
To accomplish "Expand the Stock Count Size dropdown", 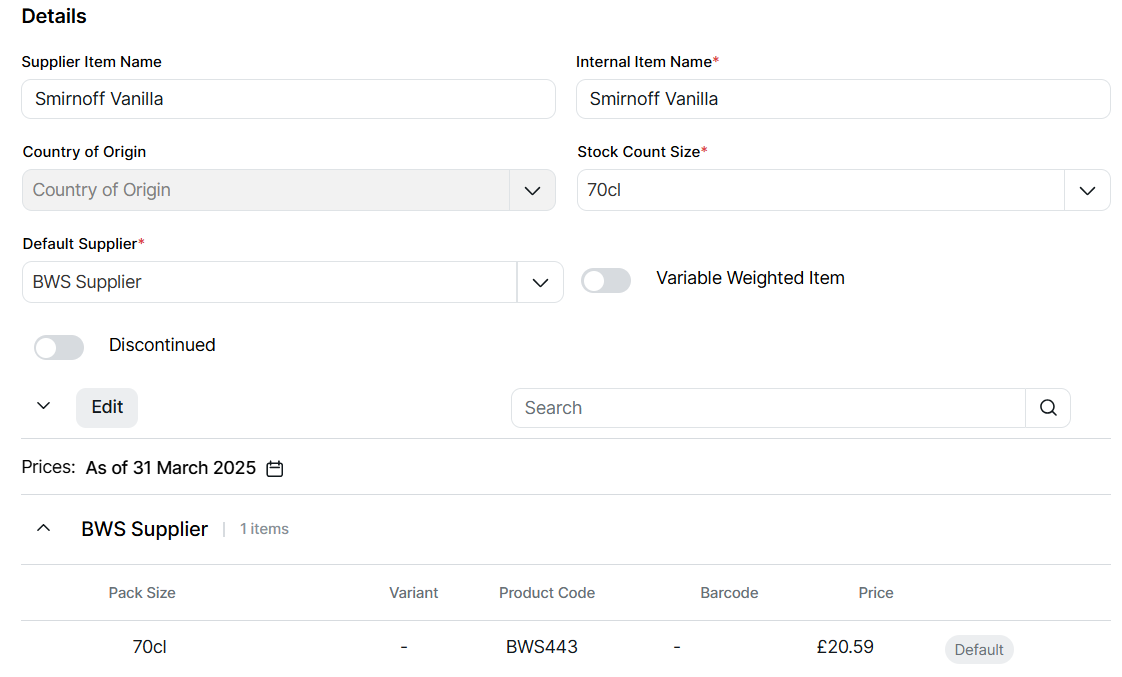I will click(x=1087, y=190).
